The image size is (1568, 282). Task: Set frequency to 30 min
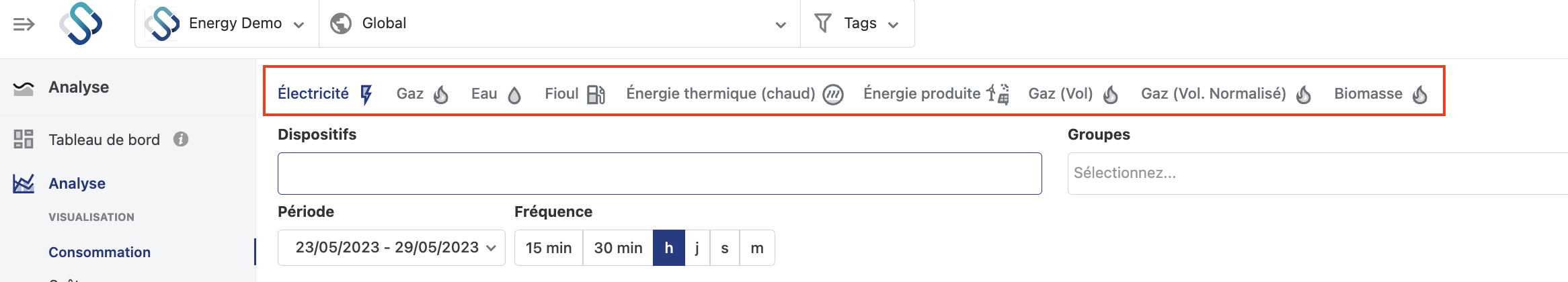pos(618,248)
